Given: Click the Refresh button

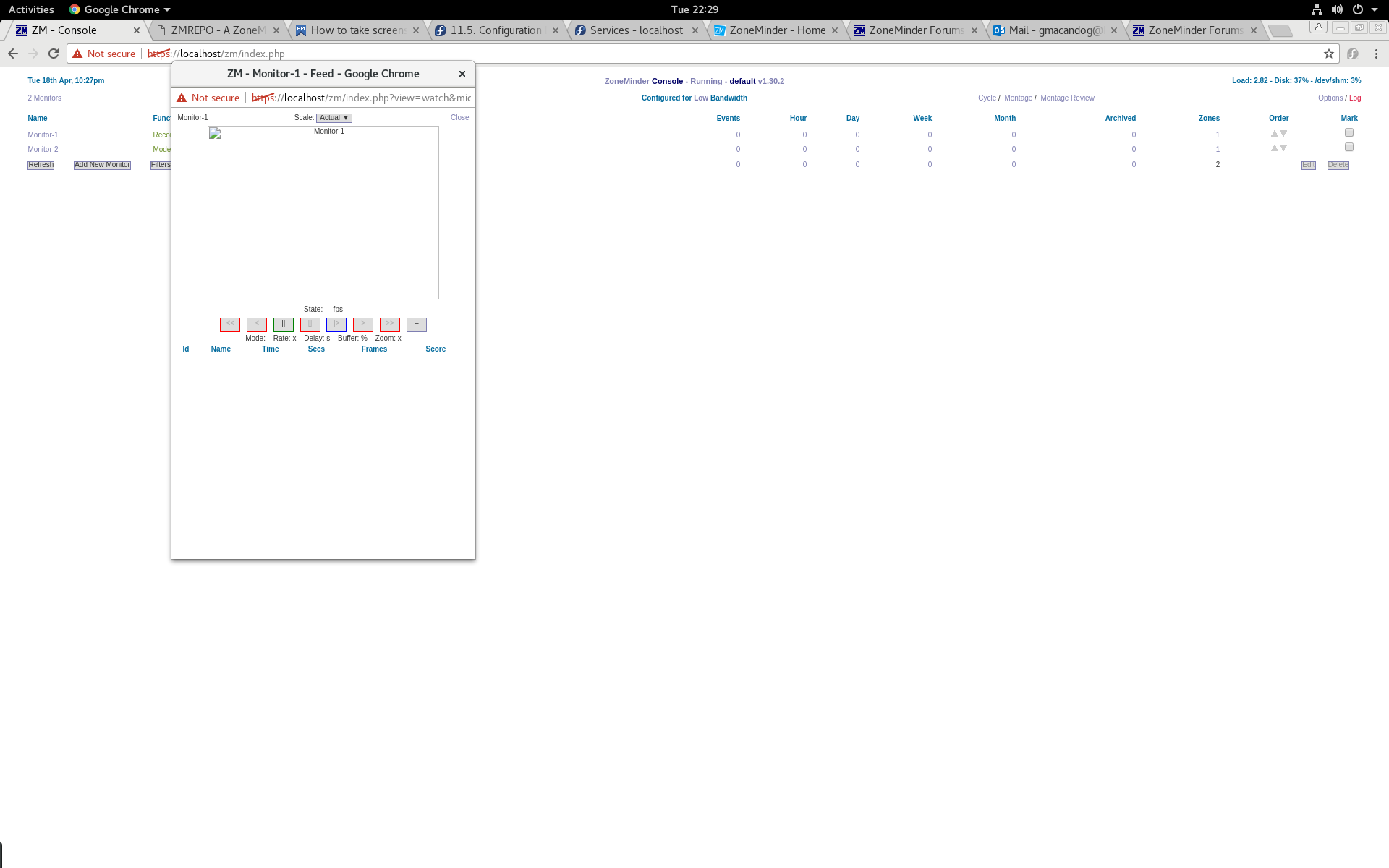Looking at the screenshot, I should click(41, 165).
